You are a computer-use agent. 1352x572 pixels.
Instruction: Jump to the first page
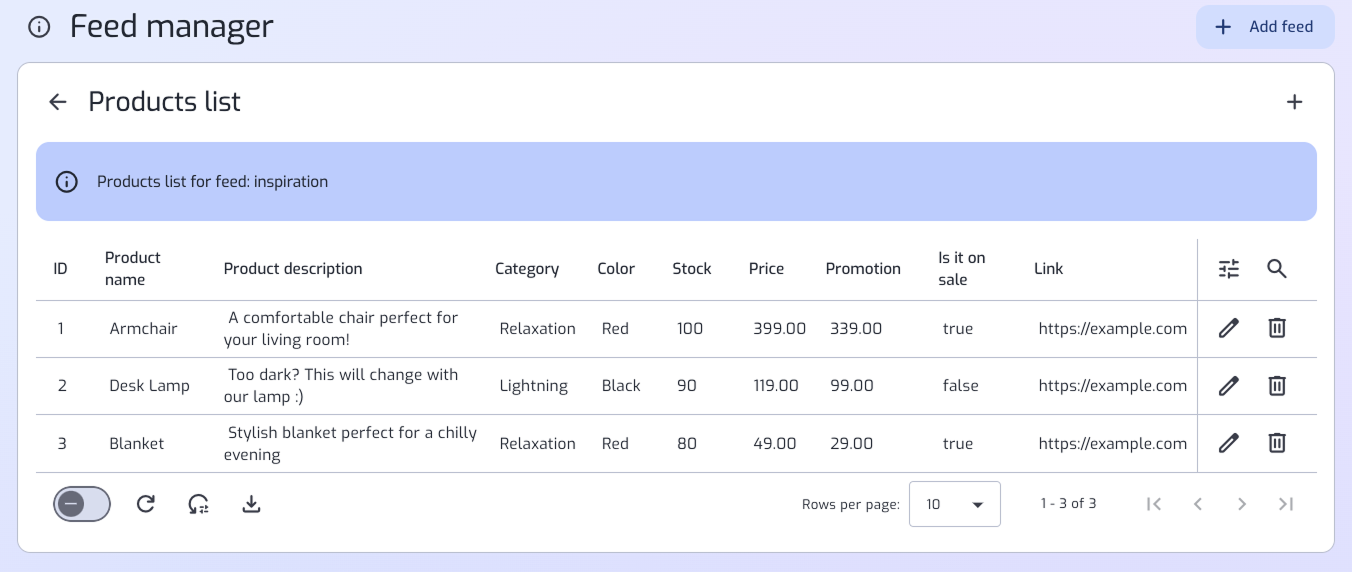(x=1154, y=504)
